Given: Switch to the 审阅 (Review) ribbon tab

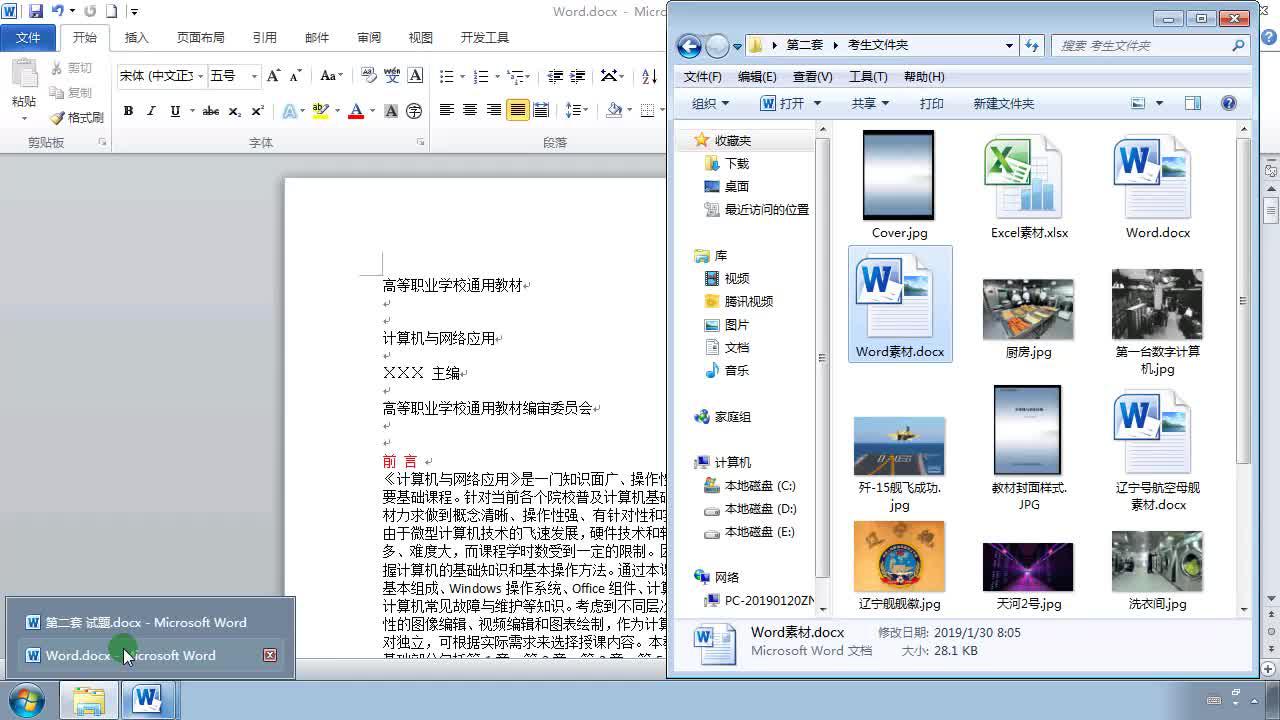Looking at the screenshot, I should pyautogui.click(x=368, y=37).
